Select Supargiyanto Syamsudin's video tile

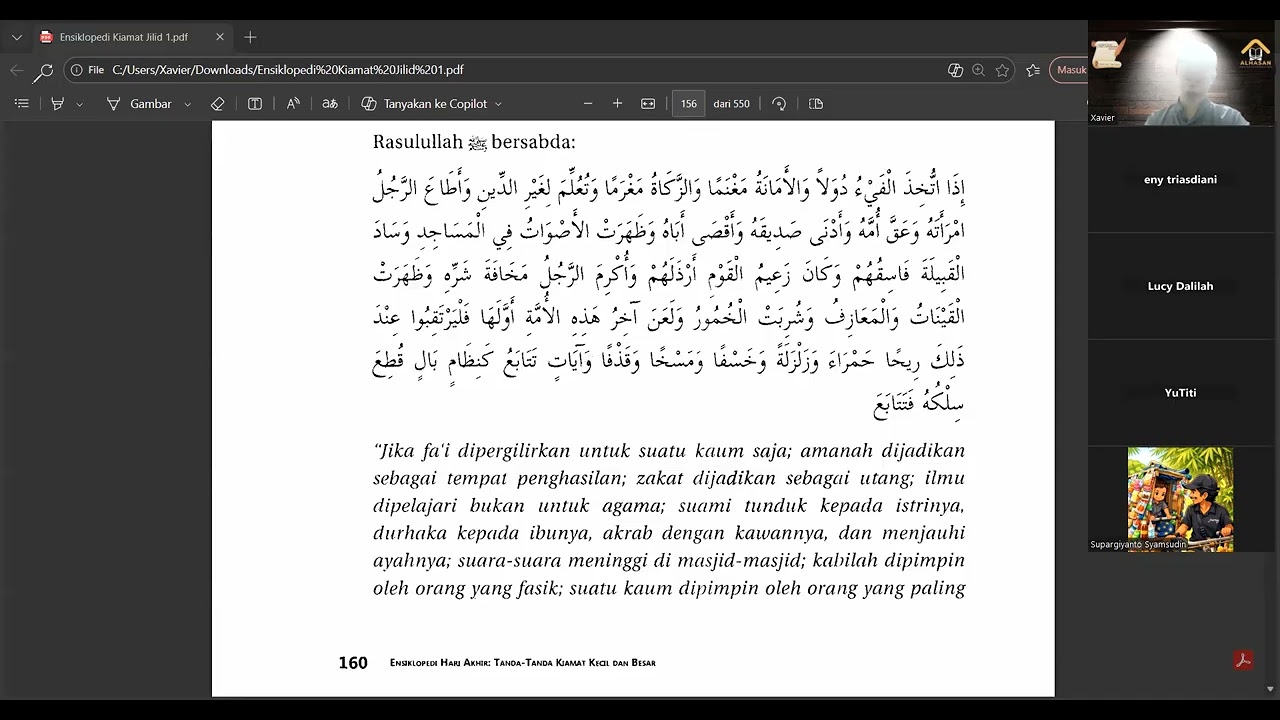pyautogui.click(x=1180, y=499)
